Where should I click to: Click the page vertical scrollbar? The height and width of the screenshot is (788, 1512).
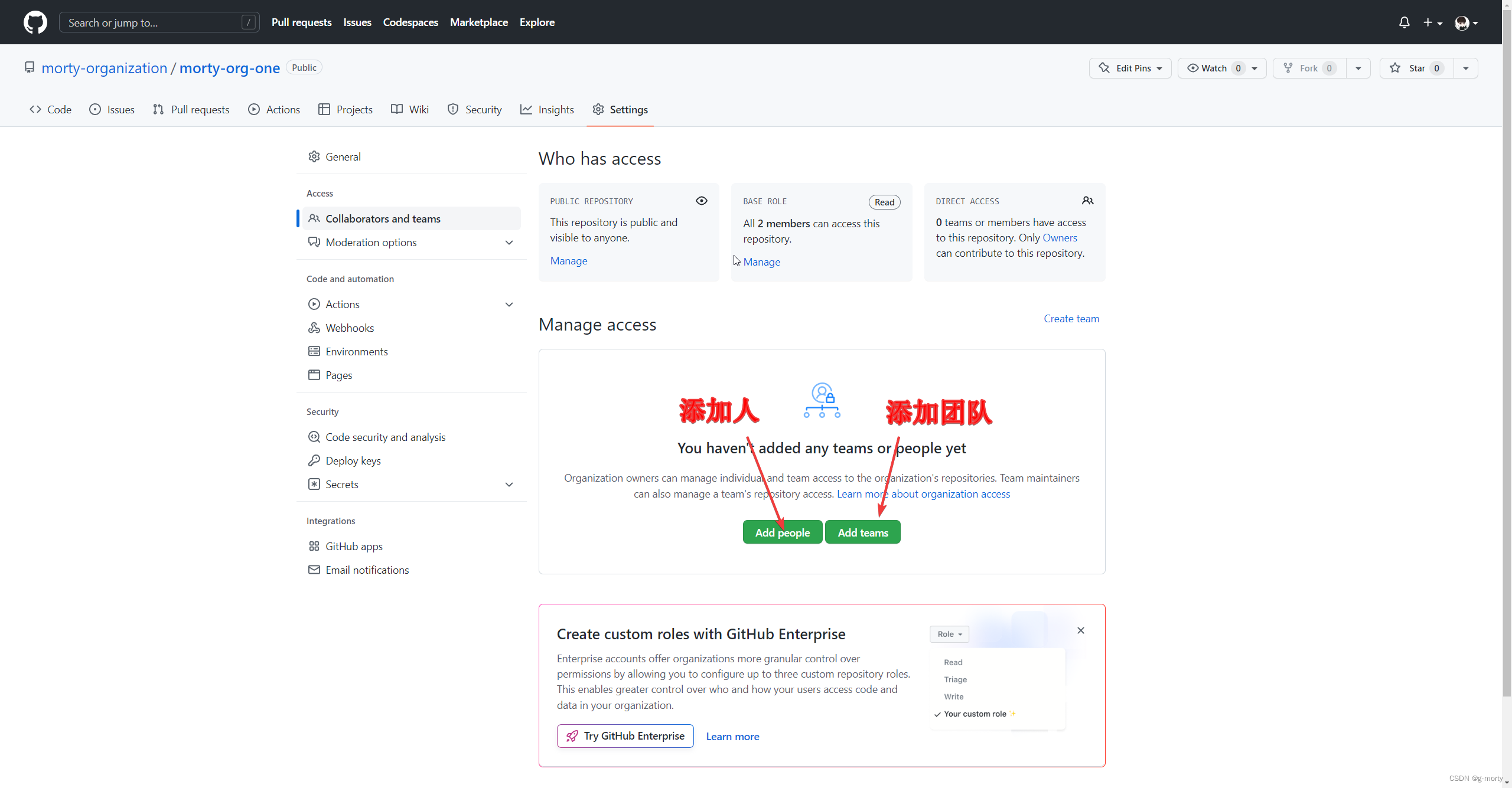[1507, 354]
